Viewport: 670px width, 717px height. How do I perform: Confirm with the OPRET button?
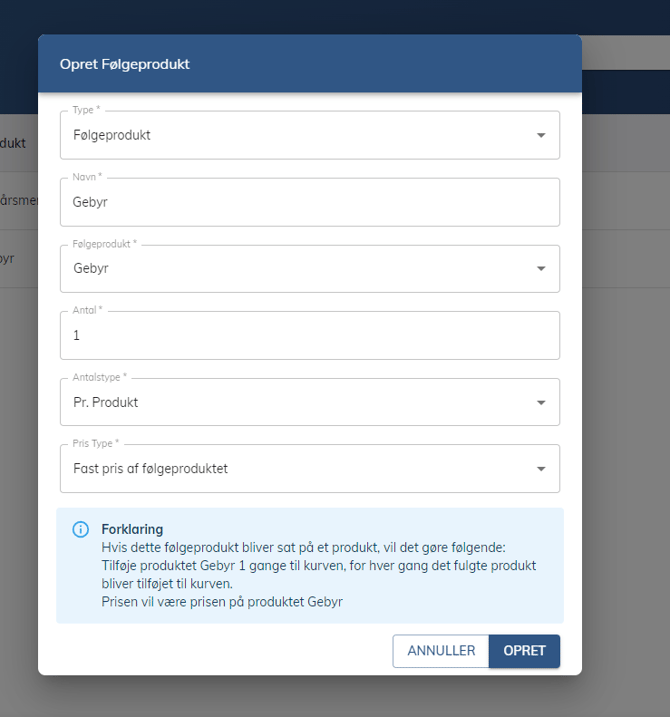pos(524,651)
